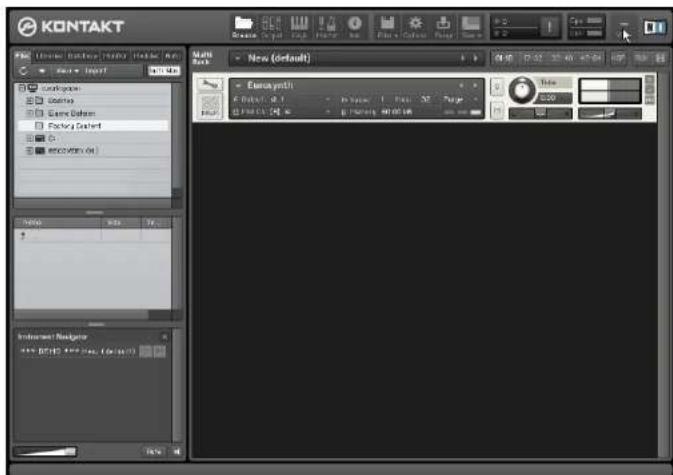Select next multi preset arrow
This screenshot has height=475, width=673.
coord(476,58)
